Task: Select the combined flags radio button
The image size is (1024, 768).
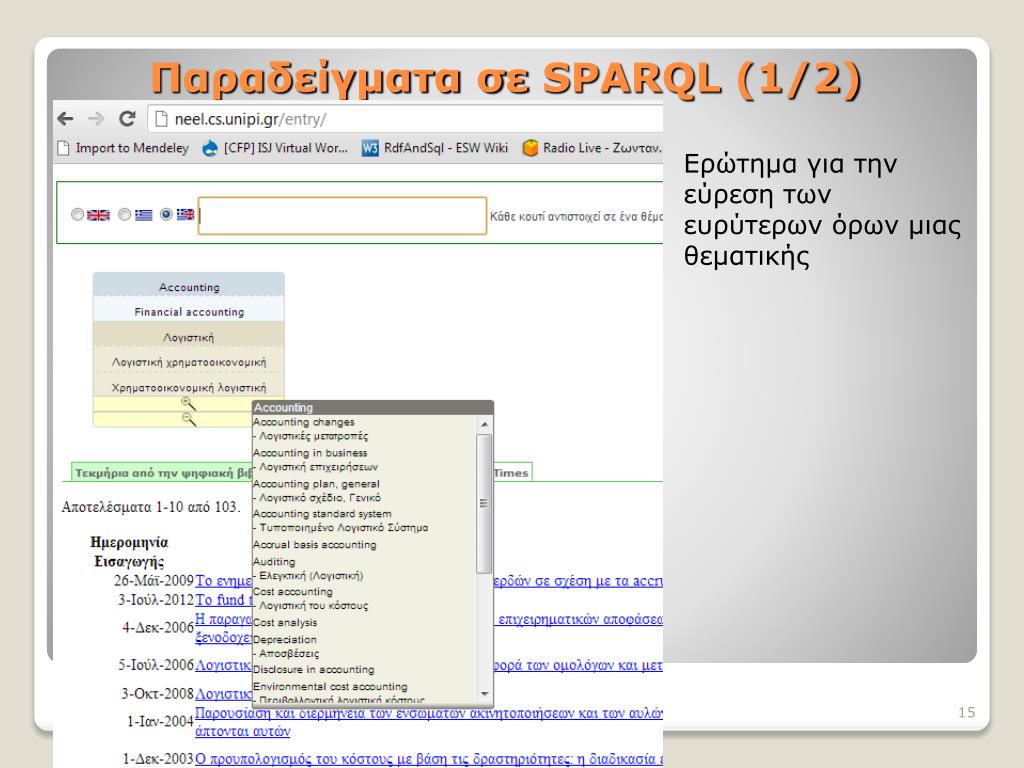Action: [167, 214]
